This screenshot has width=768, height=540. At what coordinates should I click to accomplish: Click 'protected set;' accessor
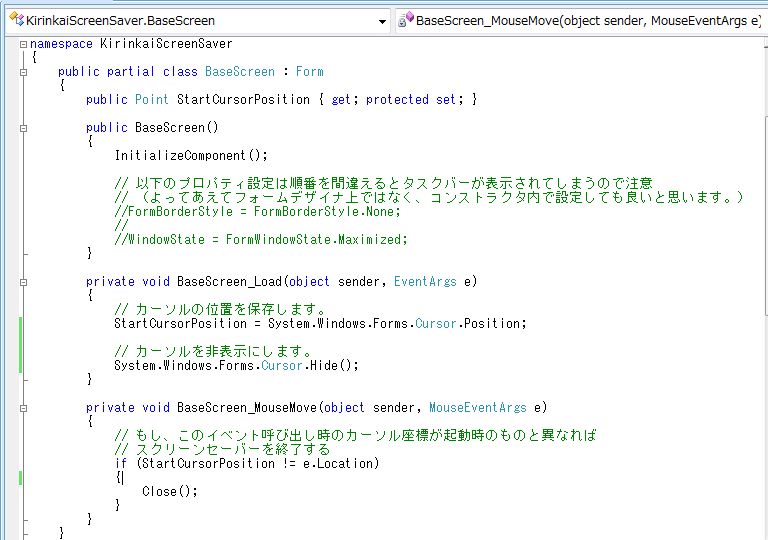tap(414, 99)
